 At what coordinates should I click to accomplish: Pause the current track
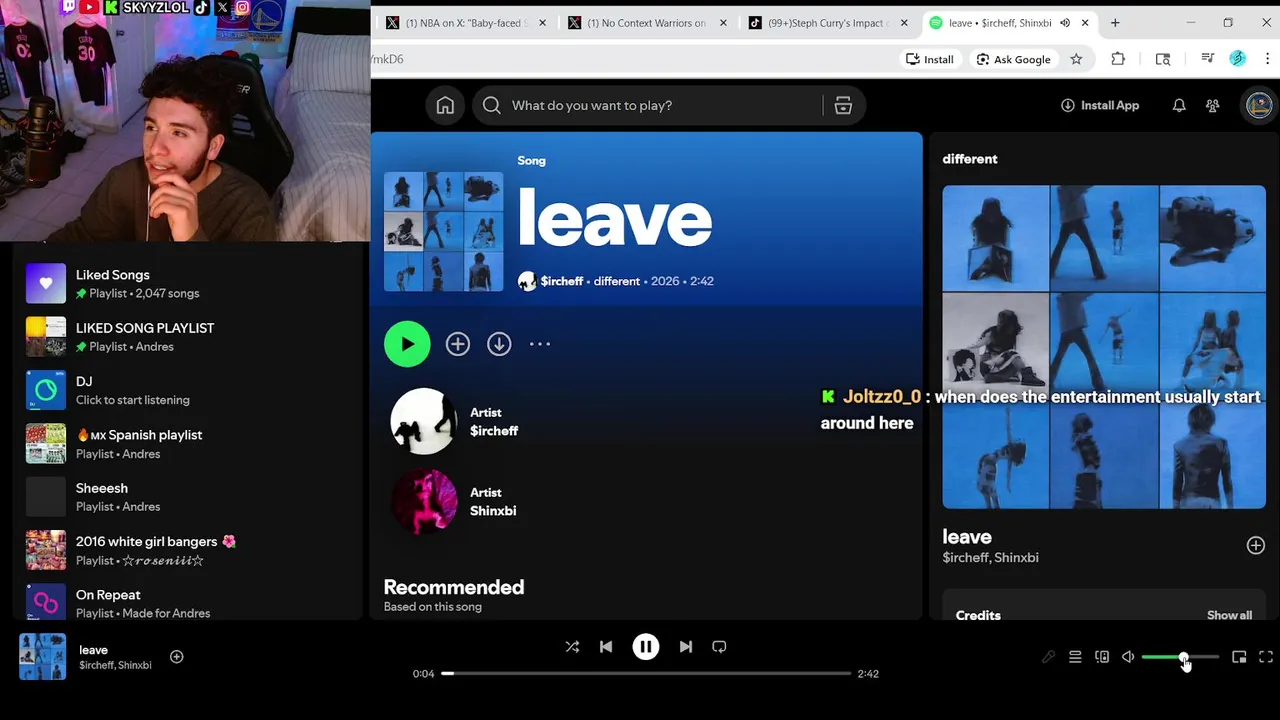click(646, 647)
